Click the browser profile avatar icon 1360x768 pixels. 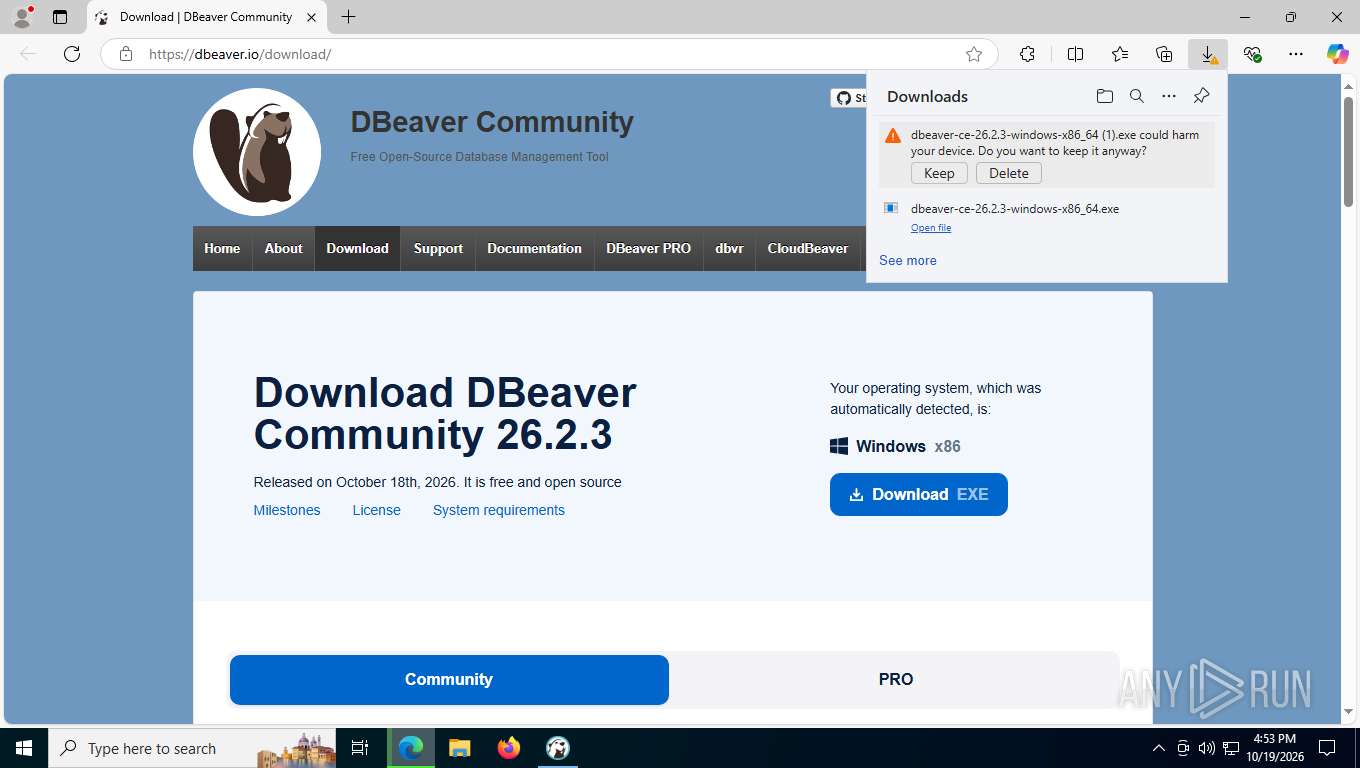[22, 17]
